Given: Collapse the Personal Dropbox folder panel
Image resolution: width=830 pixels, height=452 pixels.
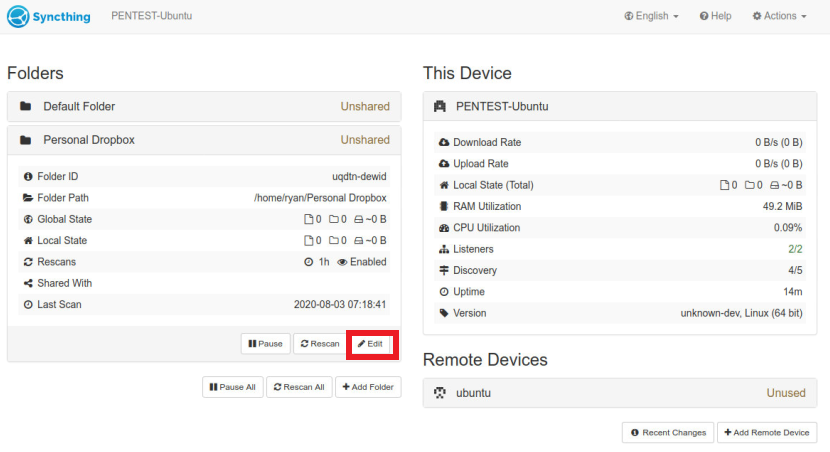Looking at the screenshot, I should click(204, 140).
